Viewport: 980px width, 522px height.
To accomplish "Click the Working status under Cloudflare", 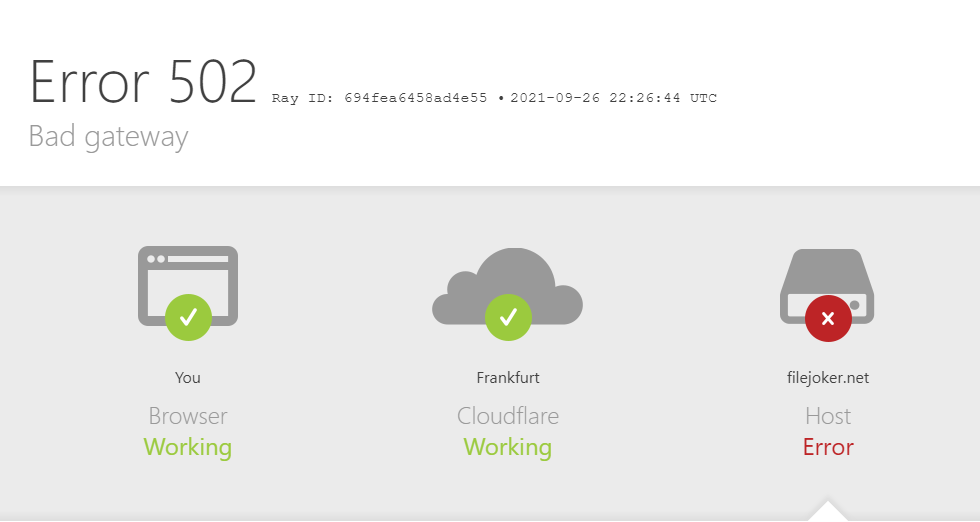I will click(x=508, y=448).
